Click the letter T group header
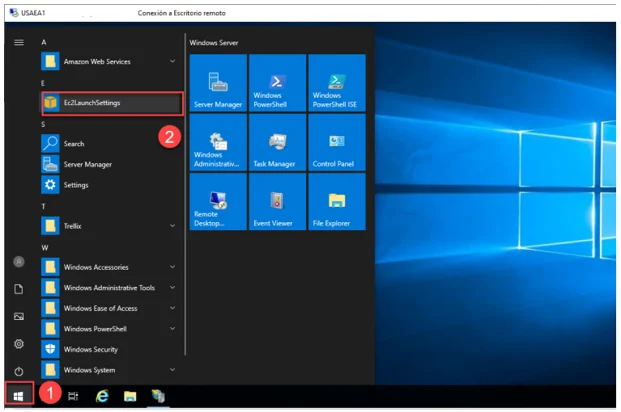Image resolution: width=621 pixels, height=412 pixels. point(43,206)
